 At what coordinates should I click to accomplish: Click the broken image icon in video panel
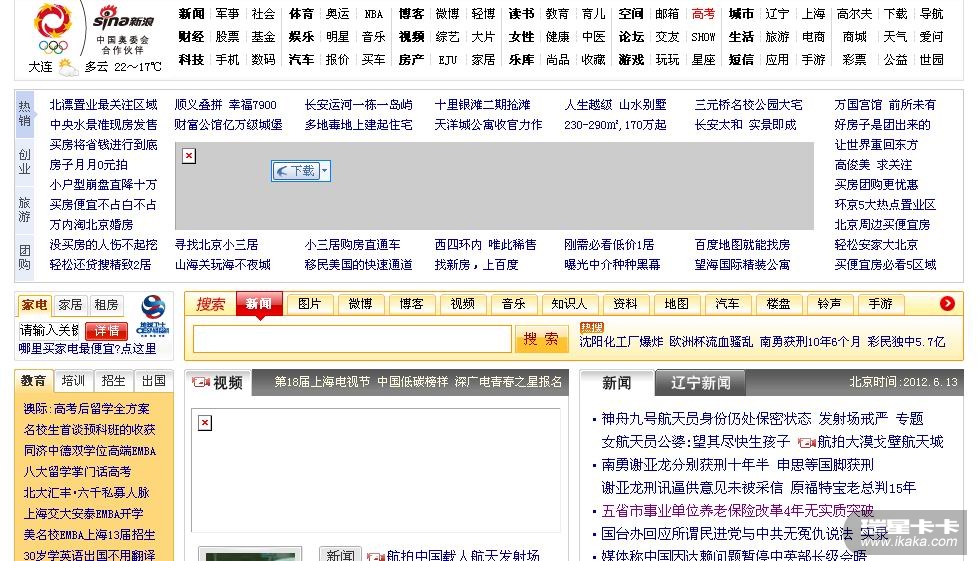pyautogui.click(x=205, y=423)
